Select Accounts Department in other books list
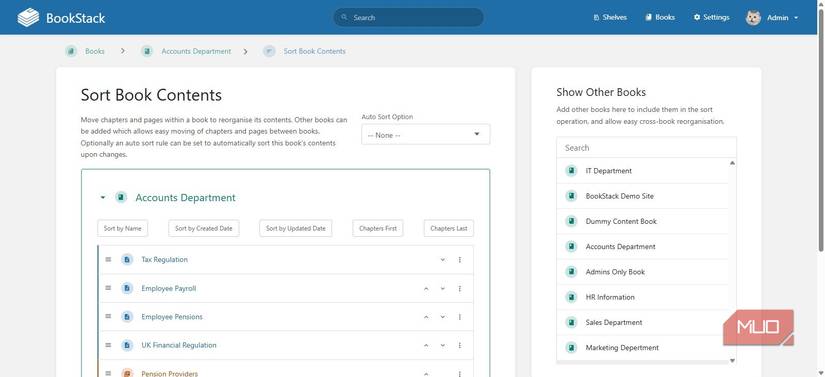Screen dimensions: 825x377 tap(642, 247)
